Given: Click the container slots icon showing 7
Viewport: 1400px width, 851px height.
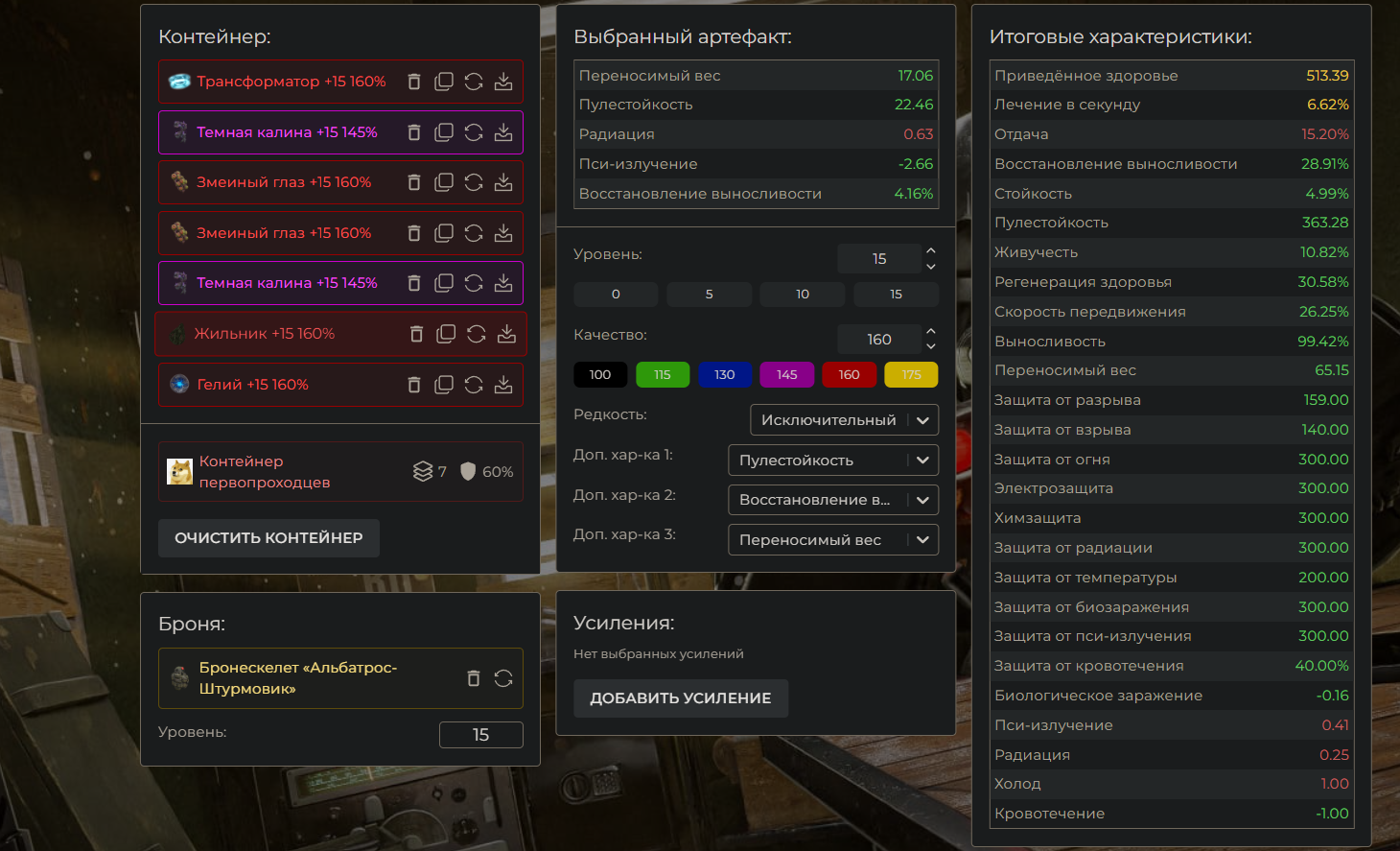Looking at the screenshot, I should click(x=423, y=471).
